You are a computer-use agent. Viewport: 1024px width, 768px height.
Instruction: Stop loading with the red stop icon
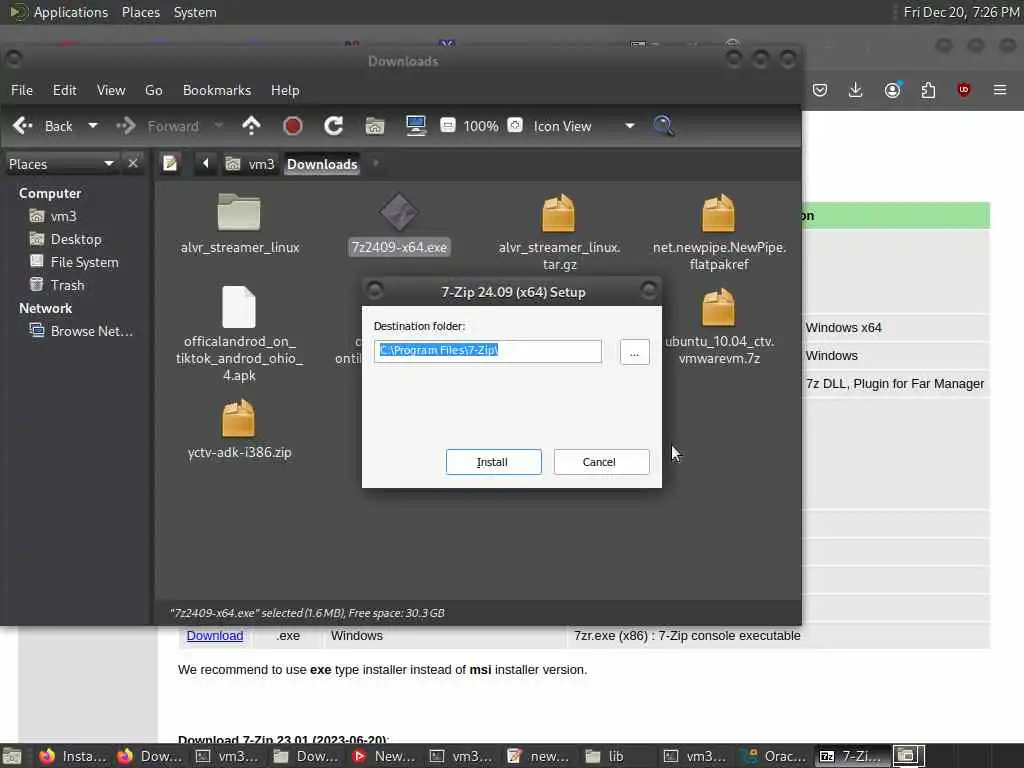(x=293, y=125)
